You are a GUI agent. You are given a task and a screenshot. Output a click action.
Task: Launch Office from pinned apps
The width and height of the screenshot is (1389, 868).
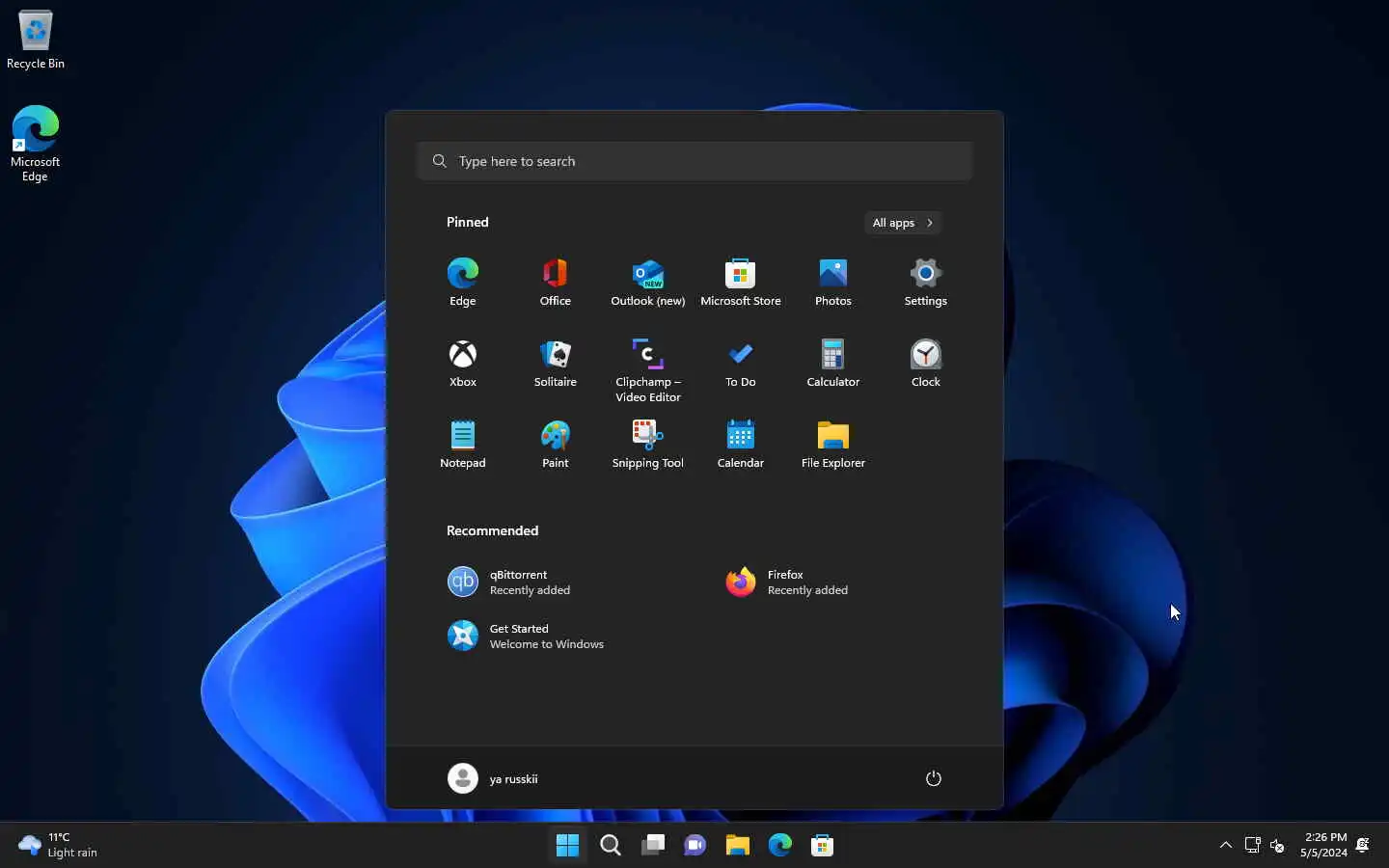[556, 283]
